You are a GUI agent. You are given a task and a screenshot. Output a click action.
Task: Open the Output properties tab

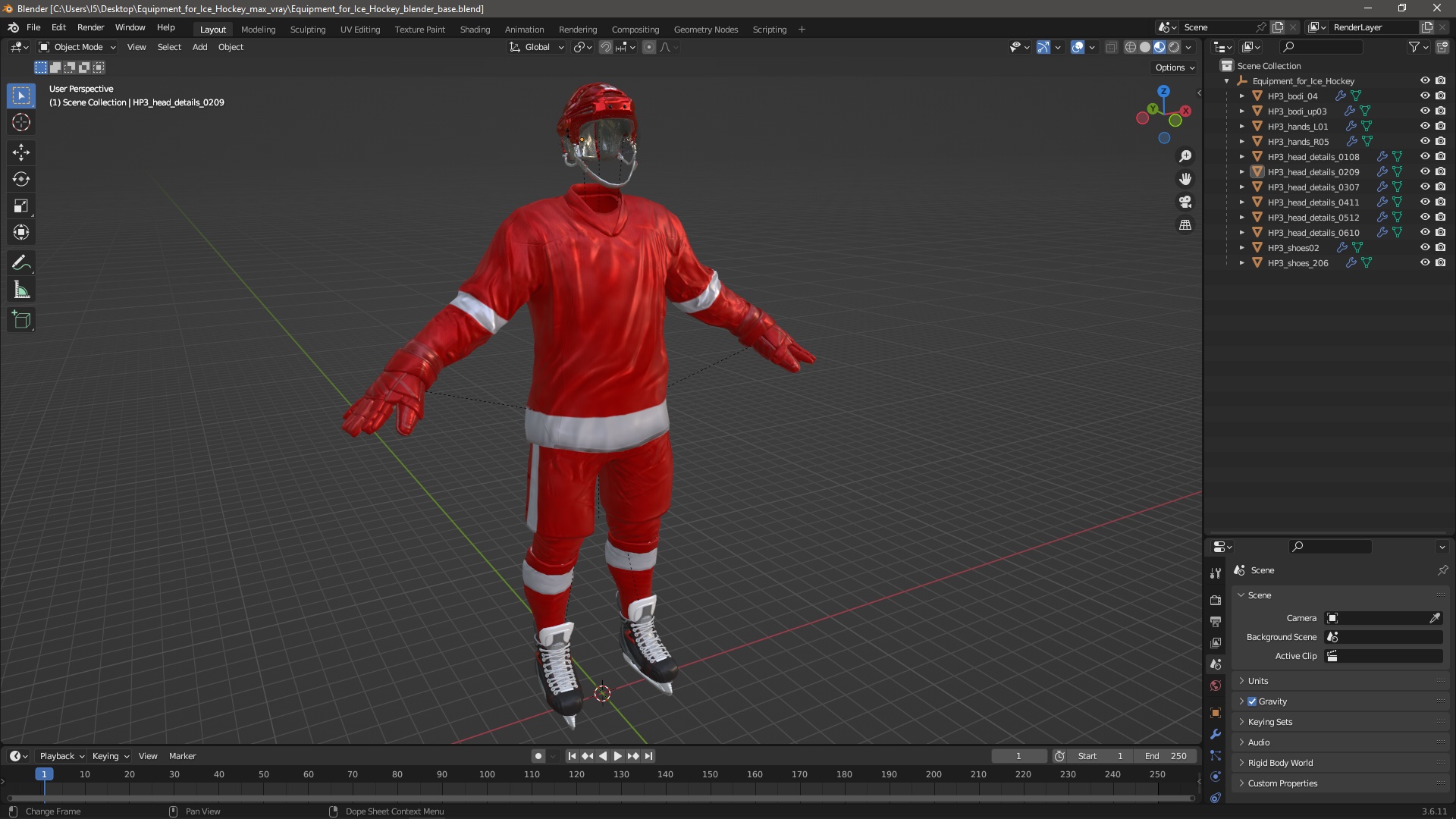click(x=1216, y=621)
